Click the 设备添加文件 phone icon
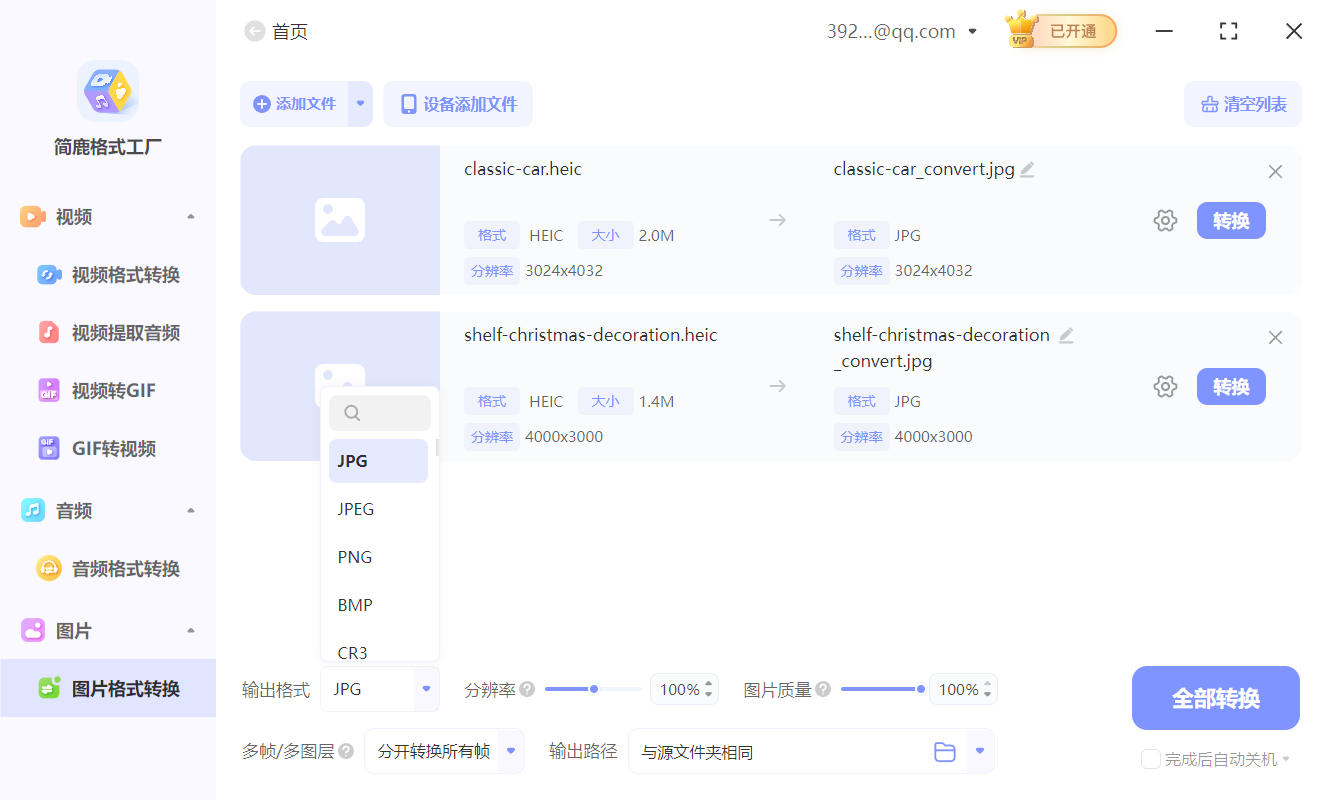 coord(410,103)
